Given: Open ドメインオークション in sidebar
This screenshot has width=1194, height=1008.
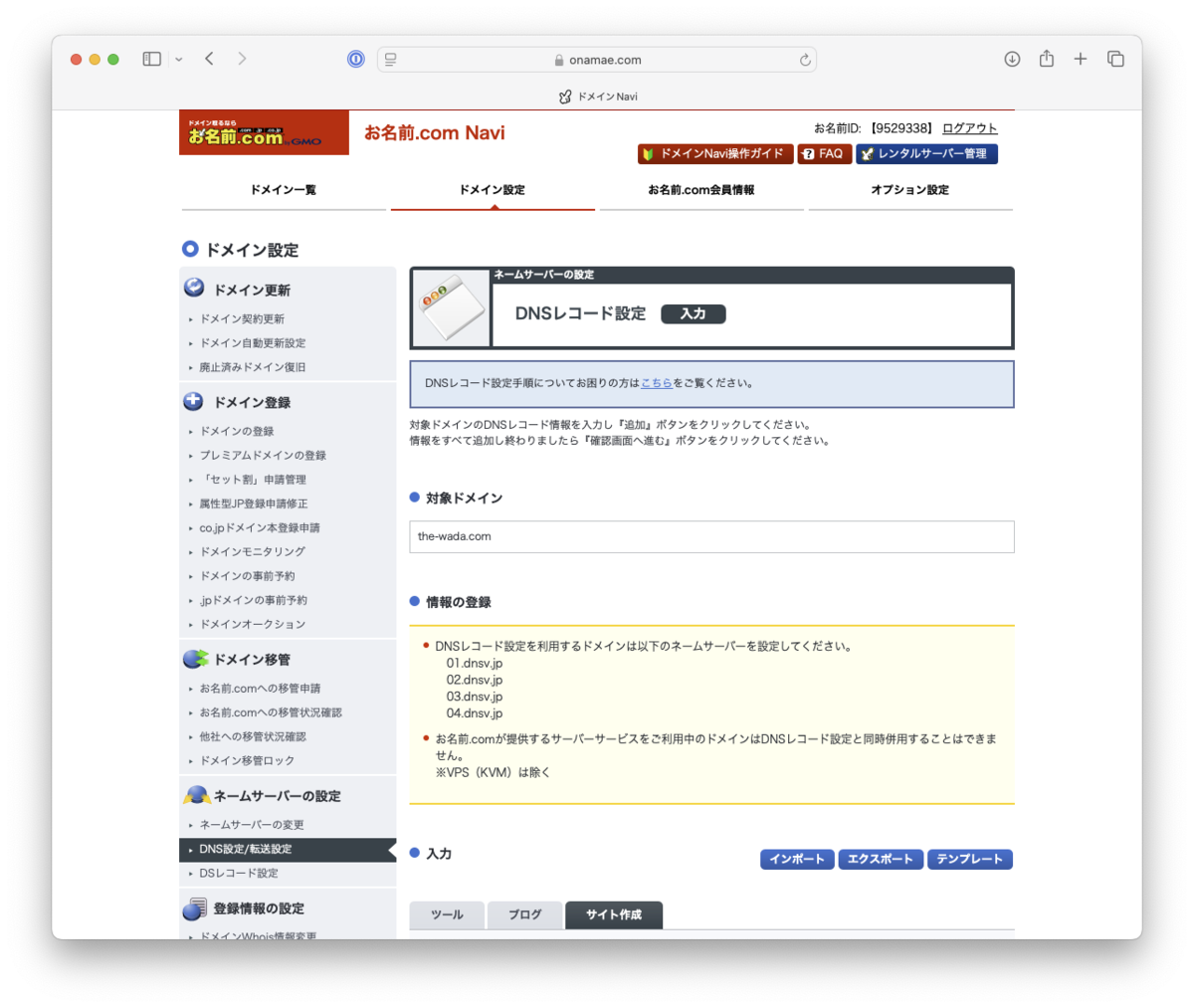Looking at the screenshot, I should (253, 625).
